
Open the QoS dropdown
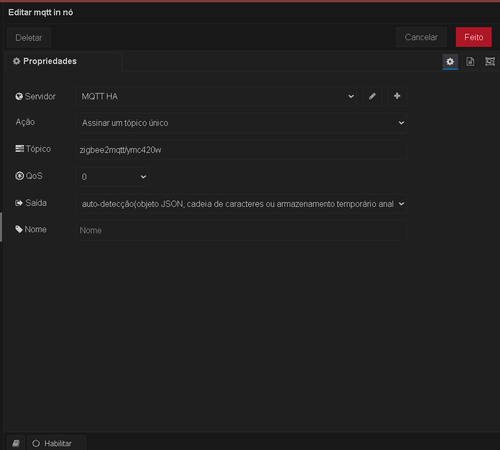[x=112, y=177]
